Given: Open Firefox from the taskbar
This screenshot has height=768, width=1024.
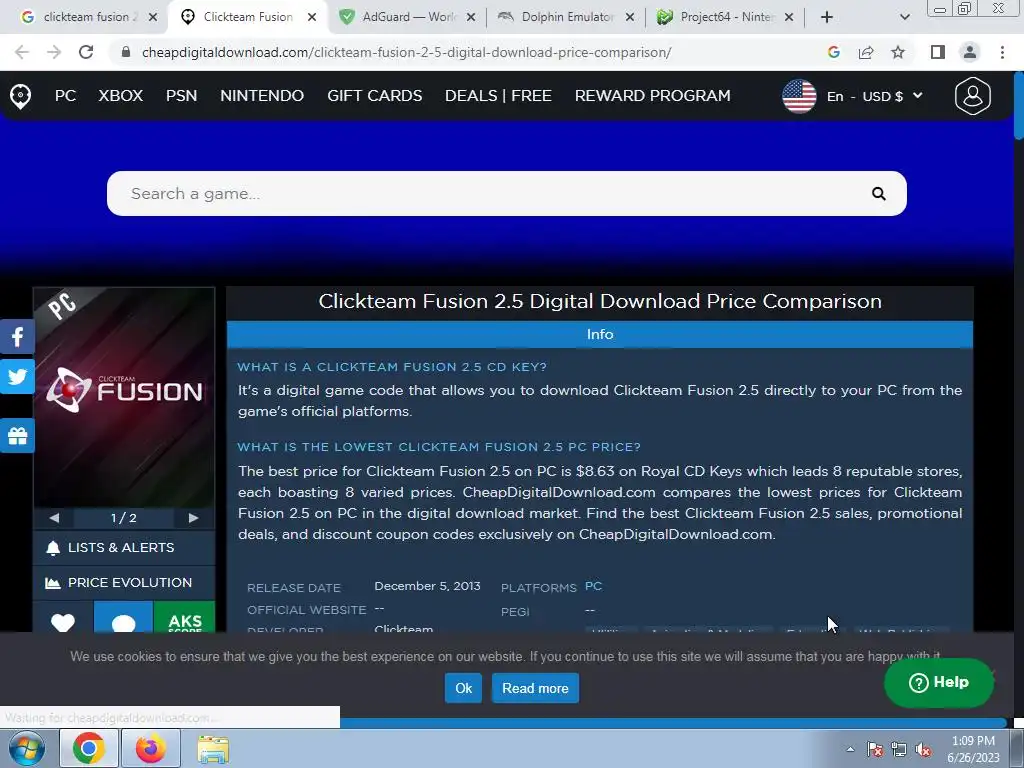Looking at the screenshot, I should [x=150, y=748].
